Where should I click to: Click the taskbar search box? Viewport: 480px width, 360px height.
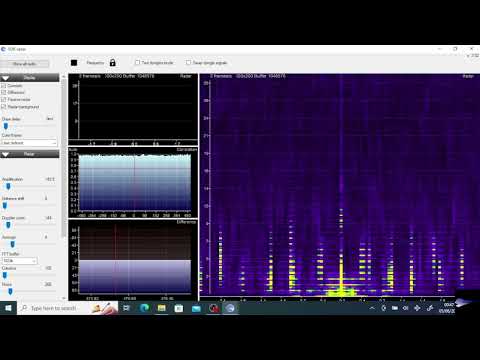67,308
